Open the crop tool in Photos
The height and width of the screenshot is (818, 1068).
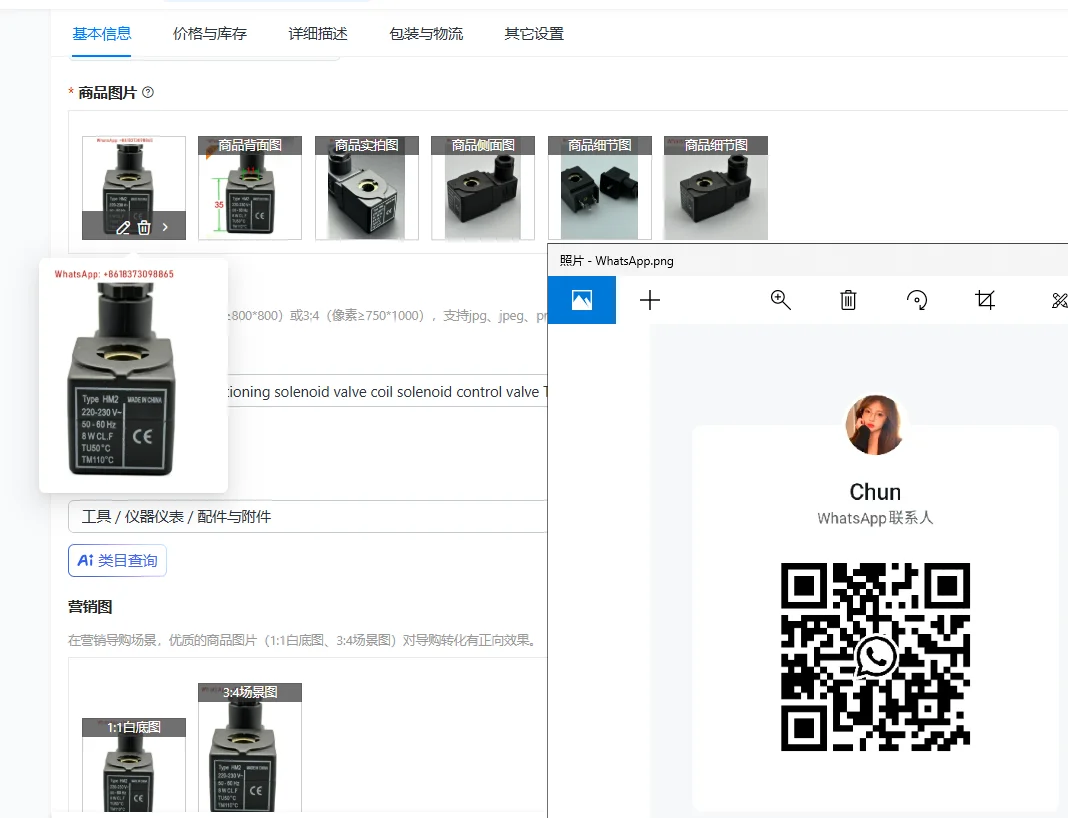coord(985,300)
